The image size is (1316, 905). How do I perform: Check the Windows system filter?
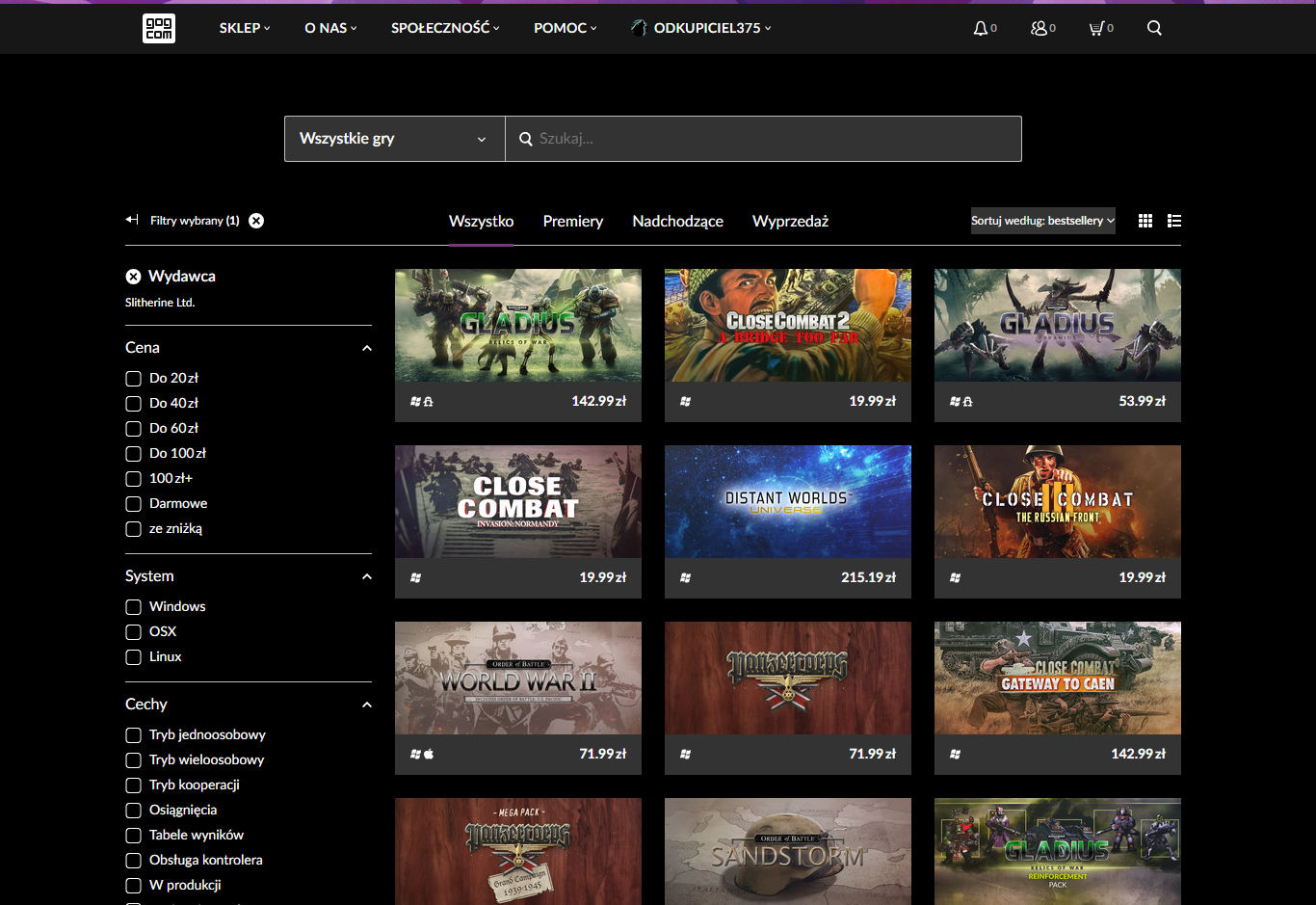[134, 607]
